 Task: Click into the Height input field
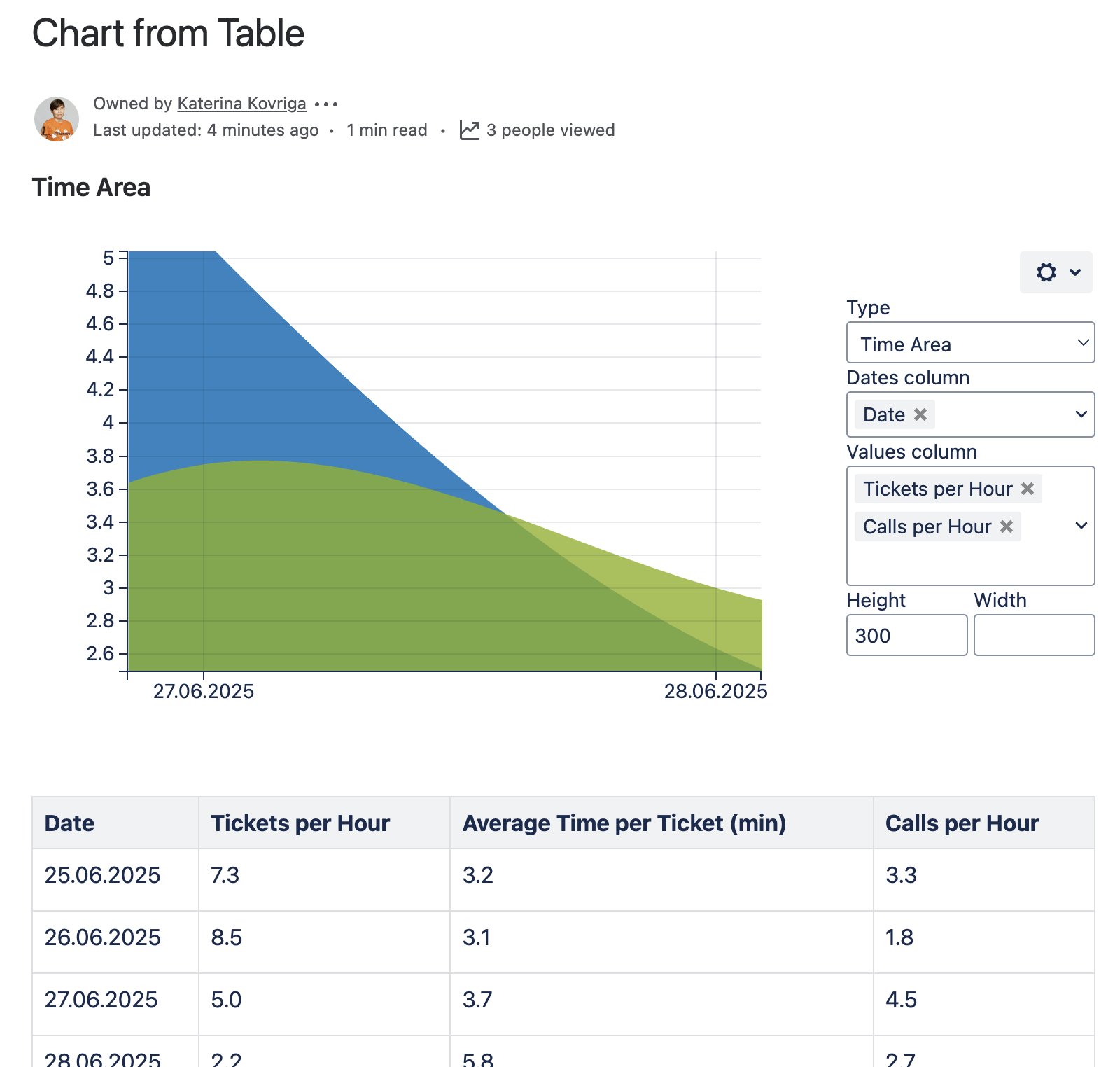906,635
